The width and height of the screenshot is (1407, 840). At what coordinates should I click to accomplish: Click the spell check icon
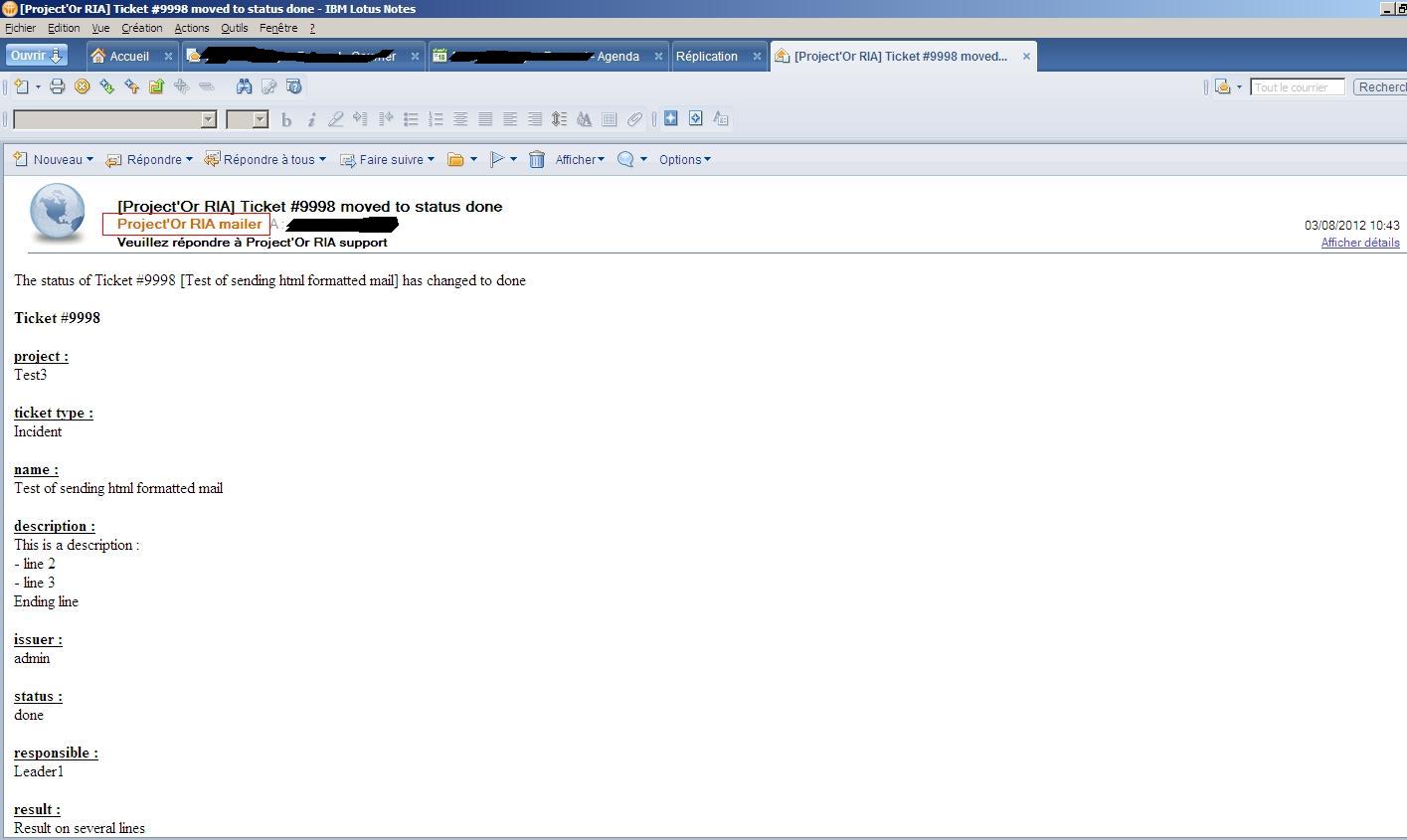(x=585, y=119)
